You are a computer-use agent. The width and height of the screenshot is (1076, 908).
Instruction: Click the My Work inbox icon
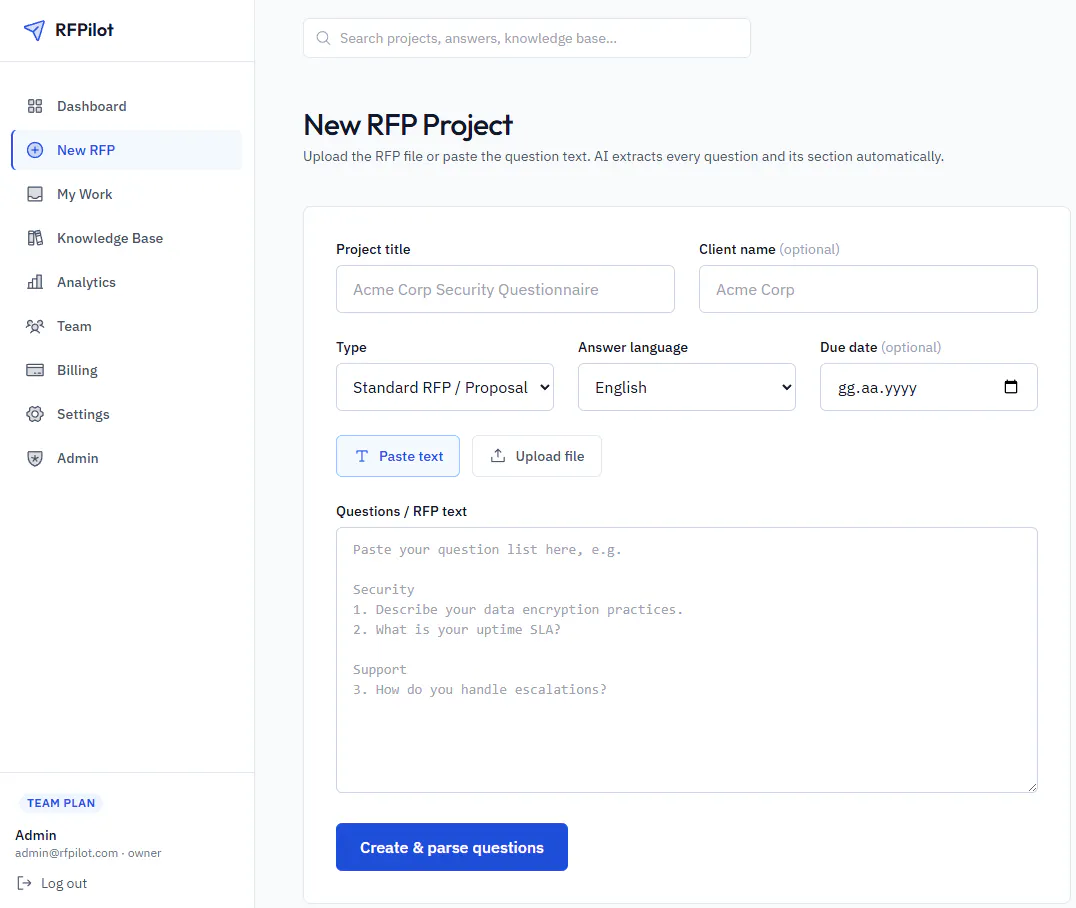tap(35, 194)
